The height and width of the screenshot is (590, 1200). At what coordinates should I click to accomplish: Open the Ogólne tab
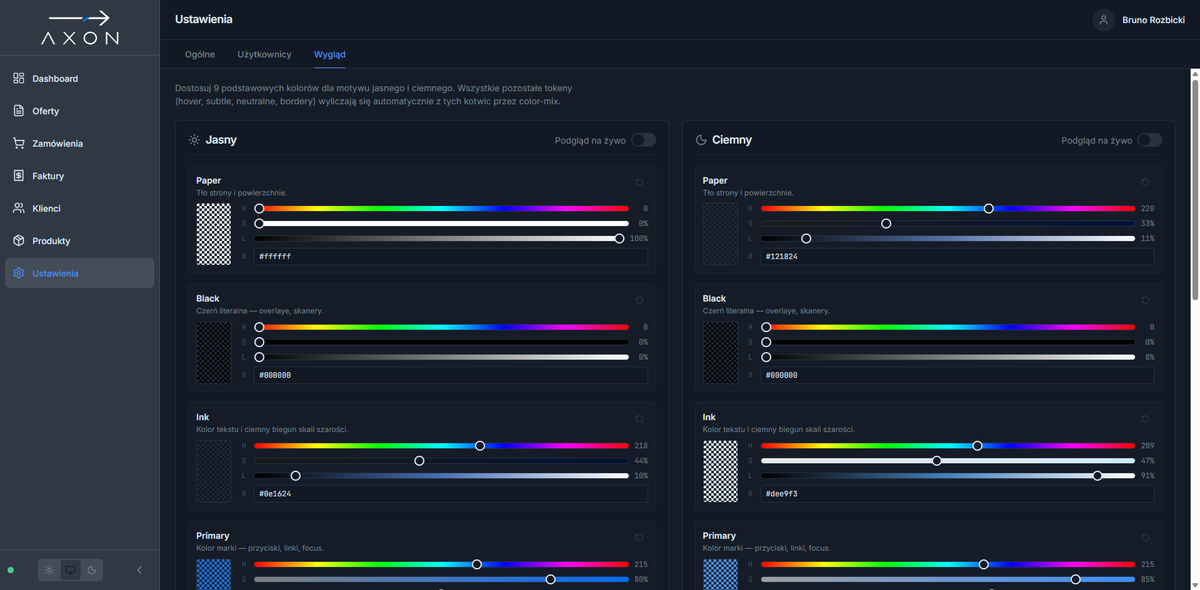[x=200, y=54]
